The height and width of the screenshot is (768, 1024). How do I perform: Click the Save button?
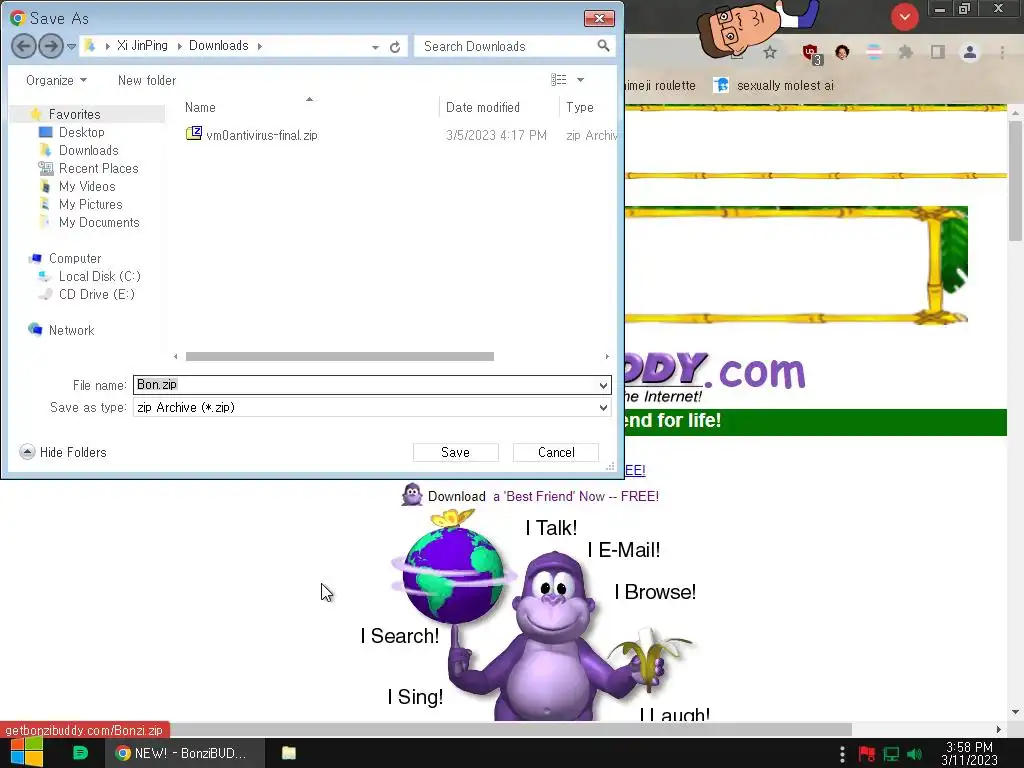455,453
